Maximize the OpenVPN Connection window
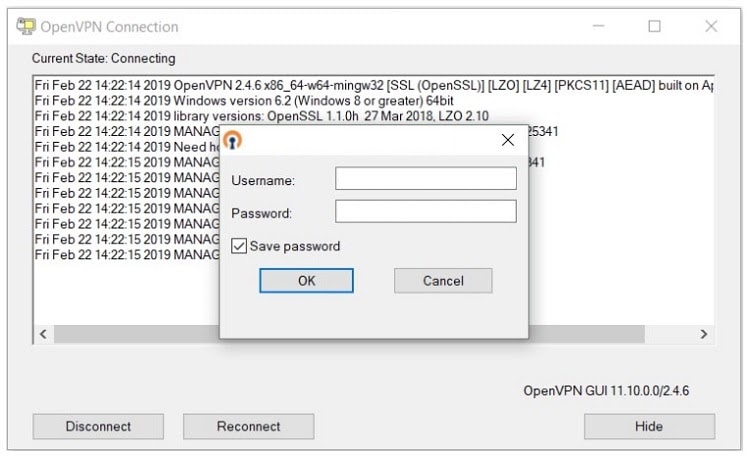750x457 pixels. pyautogui.click(x=654, y=26)
